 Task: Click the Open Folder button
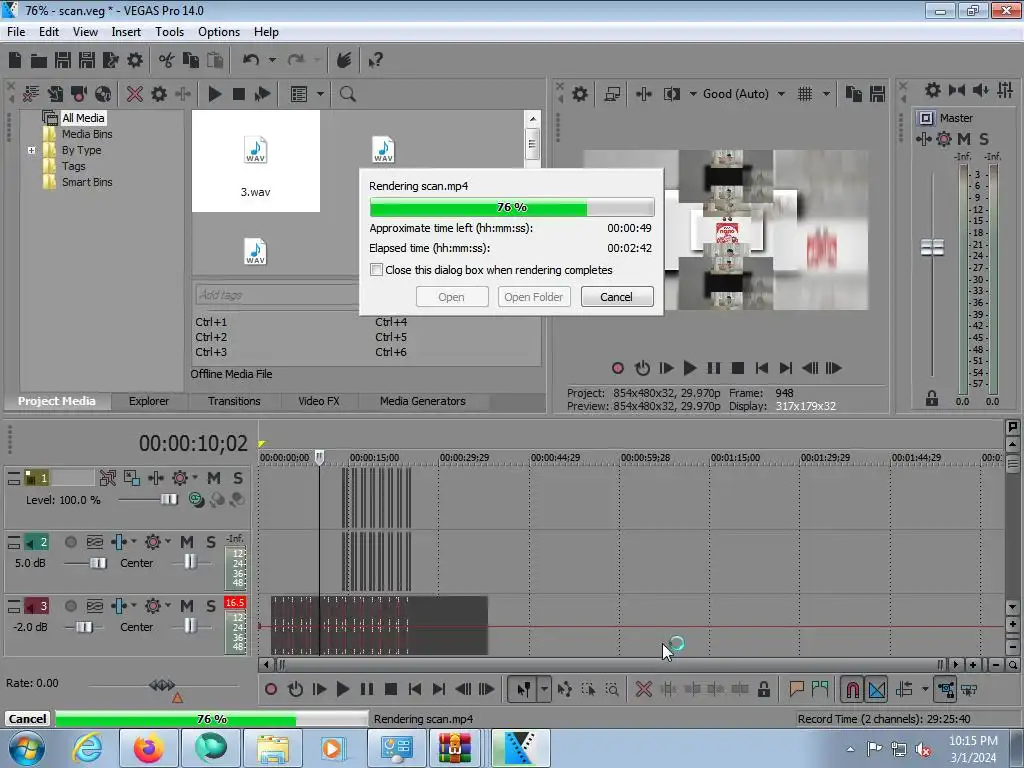click(x=534, y=297)
